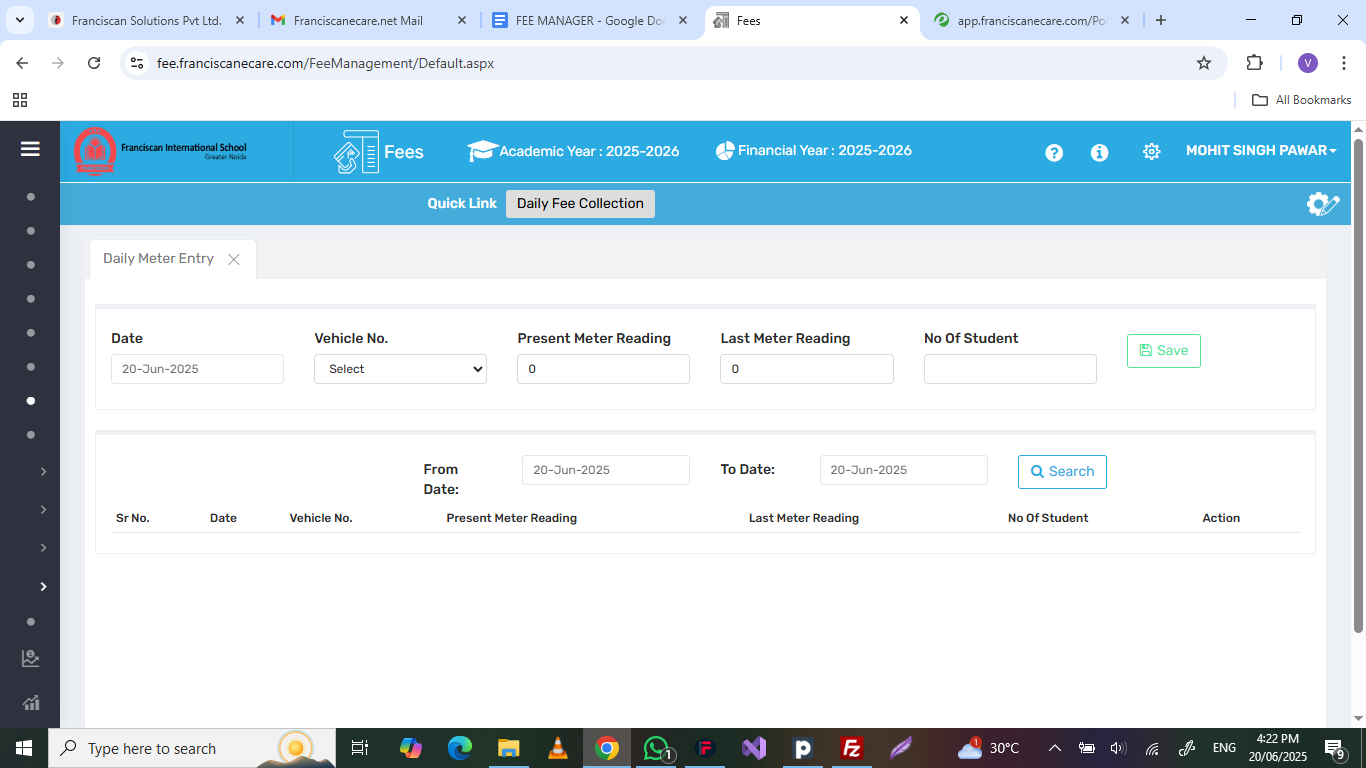Screen dimensions: 1366x768
Task: Close the Daily Meter Entry tab
Action: (233, 259)
